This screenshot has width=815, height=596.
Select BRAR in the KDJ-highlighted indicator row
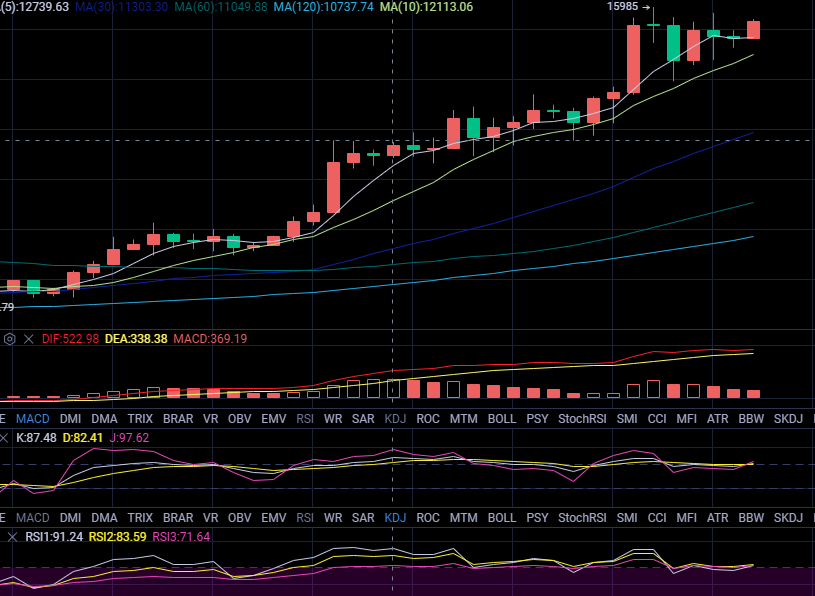pos(178,518)
